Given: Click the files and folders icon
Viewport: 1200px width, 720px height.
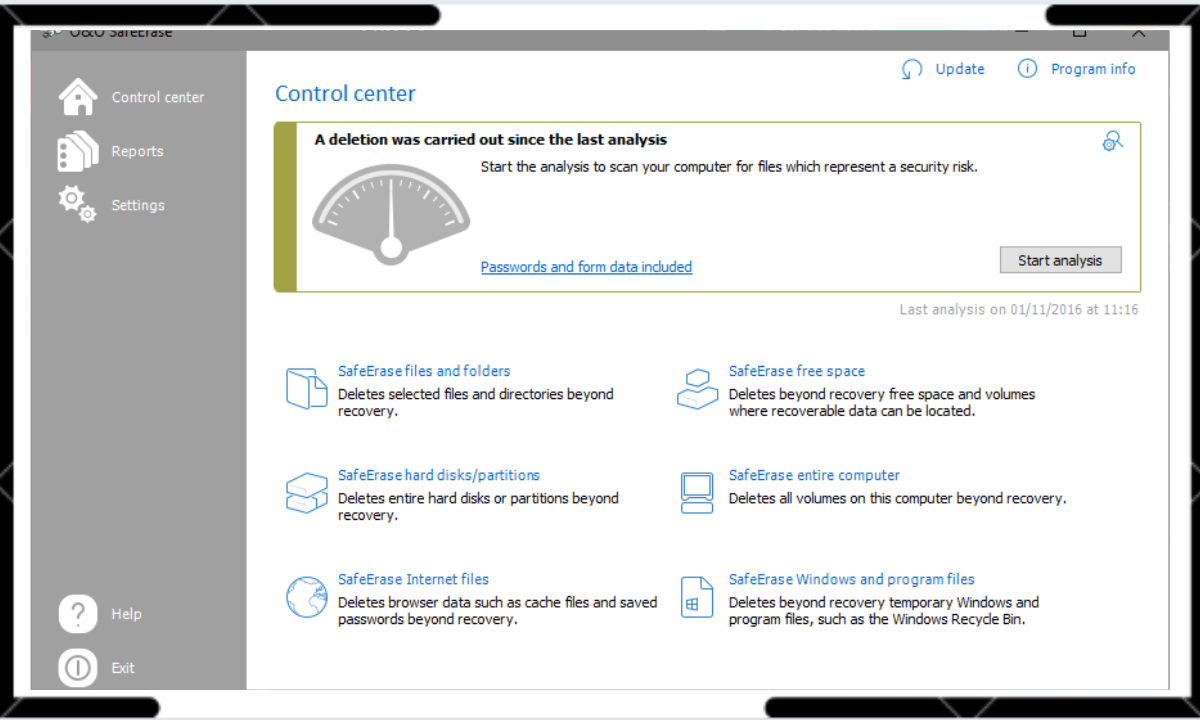Looking at the screenshot, I should (x=306, y=388).
